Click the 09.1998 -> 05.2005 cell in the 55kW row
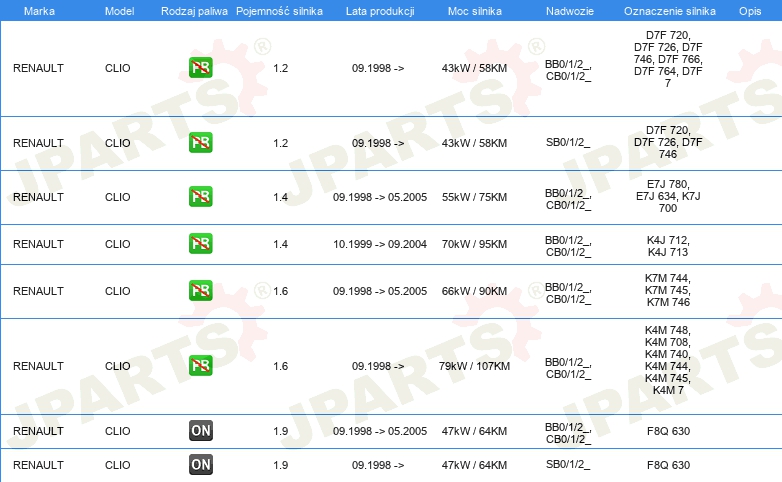Screen dimensions: 782x482 coord(380,197)
